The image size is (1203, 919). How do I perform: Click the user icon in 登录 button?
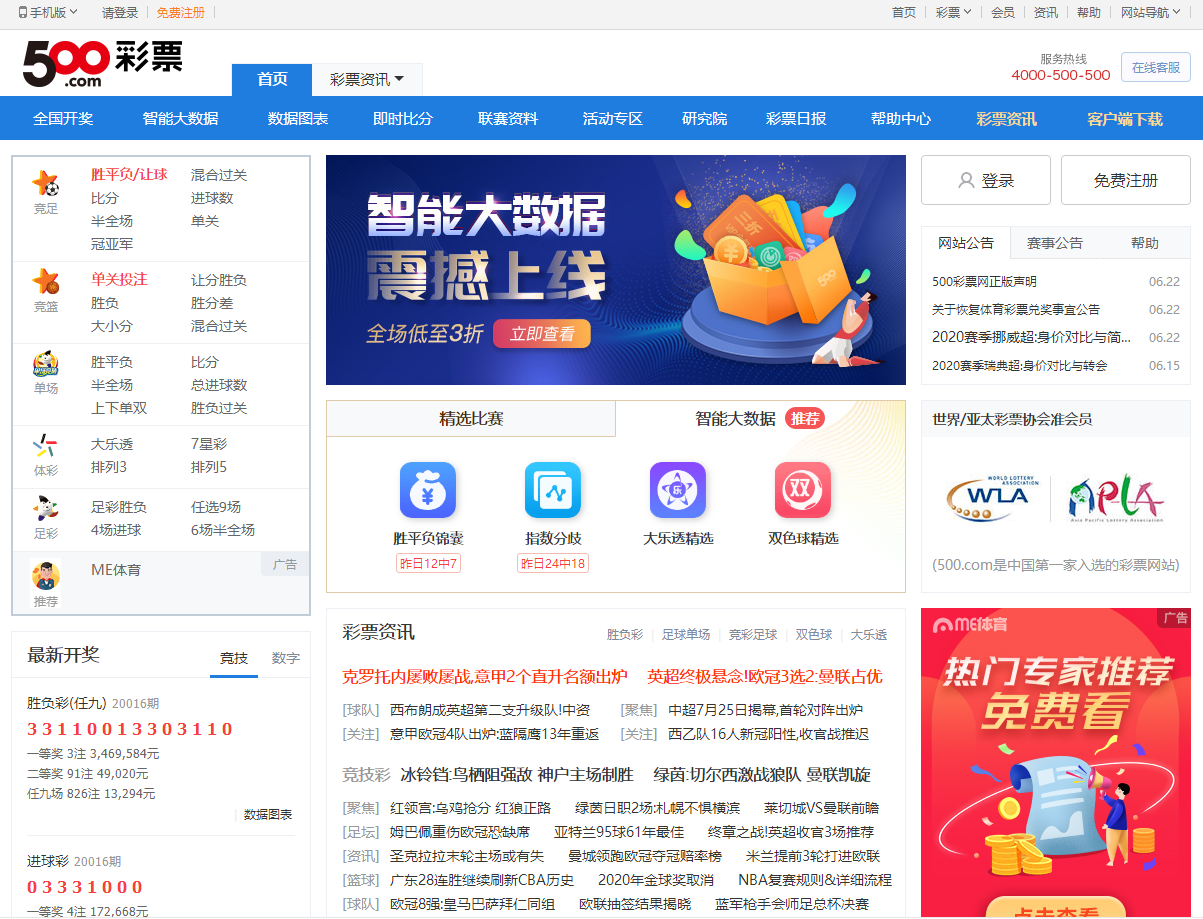966,180
